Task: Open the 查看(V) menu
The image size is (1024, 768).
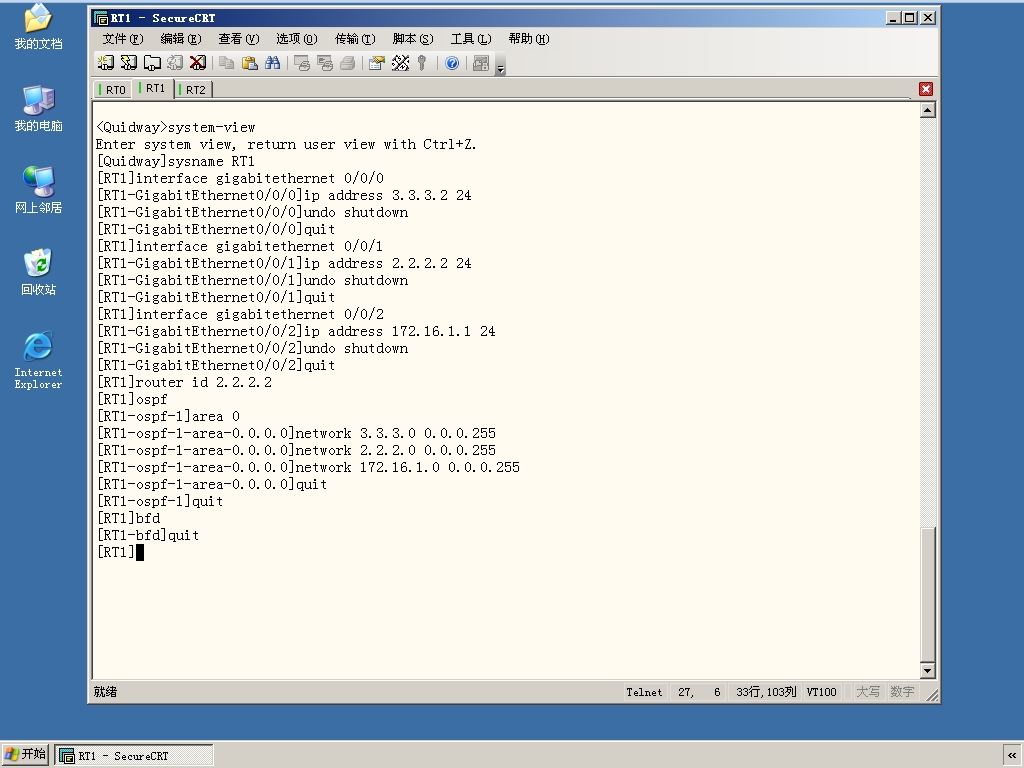Action: tap(238, 39)
